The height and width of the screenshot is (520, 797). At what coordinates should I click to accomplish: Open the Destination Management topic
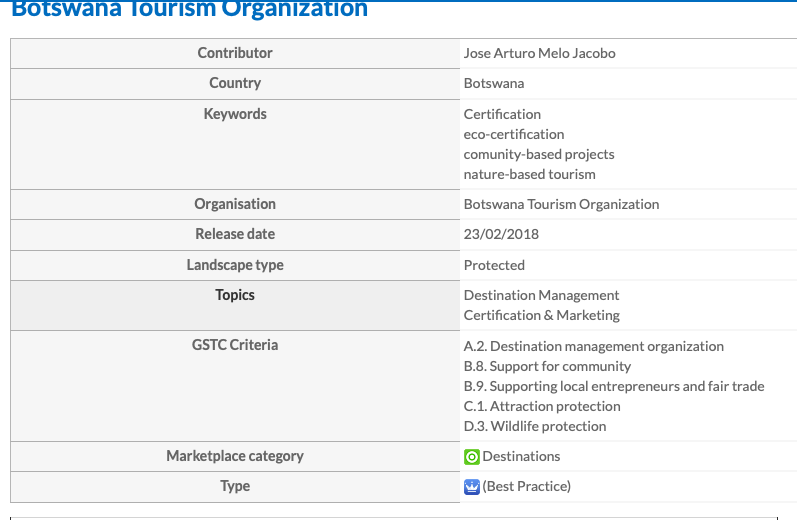541,295
